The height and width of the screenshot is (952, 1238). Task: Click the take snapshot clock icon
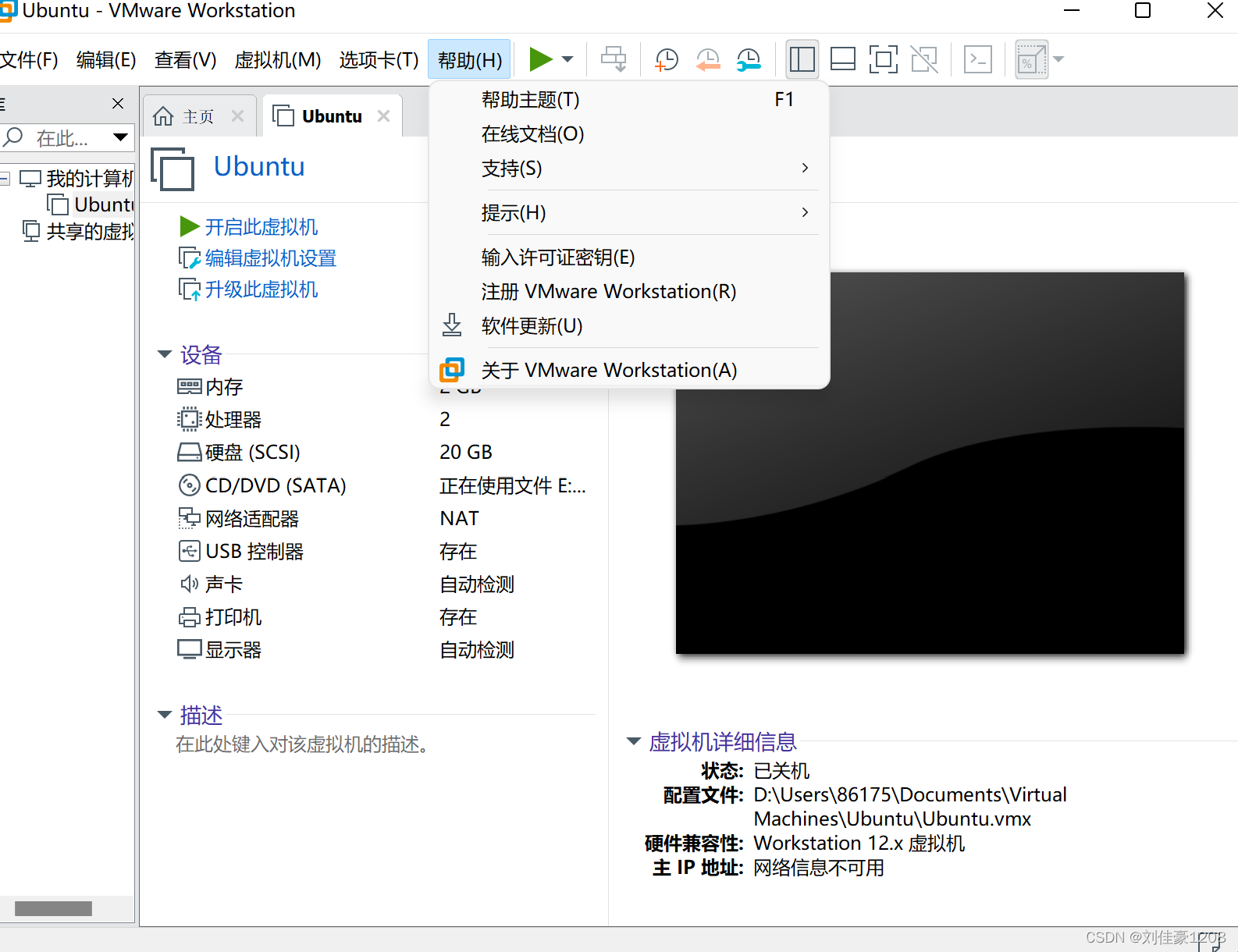[666, 59]
